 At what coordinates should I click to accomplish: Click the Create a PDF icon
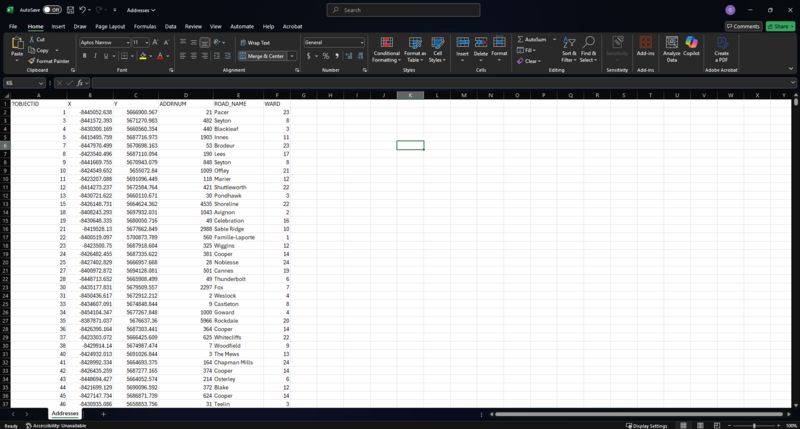coord(721,49)
